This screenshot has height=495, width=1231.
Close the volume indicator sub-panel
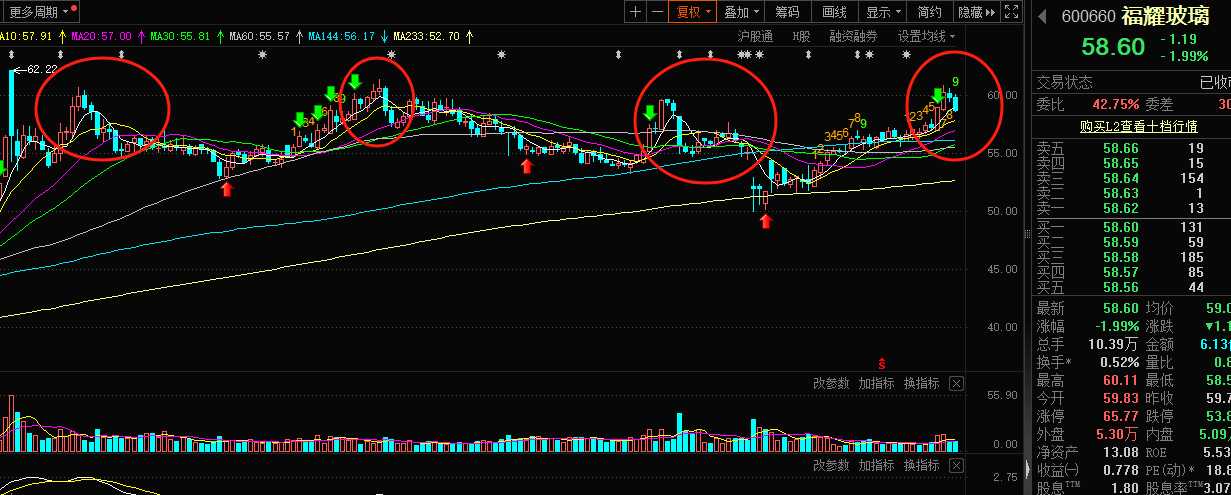(956, 383)
